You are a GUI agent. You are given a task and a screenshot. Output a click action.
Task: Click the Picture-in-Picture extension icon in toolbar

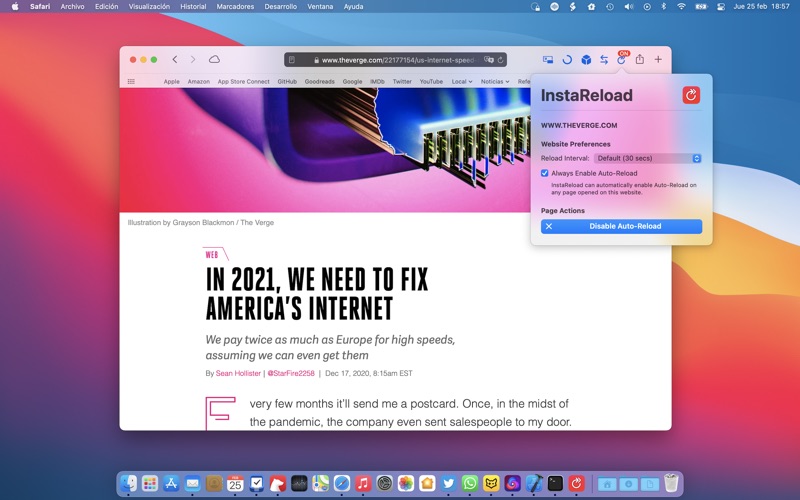tap(548, 60)
